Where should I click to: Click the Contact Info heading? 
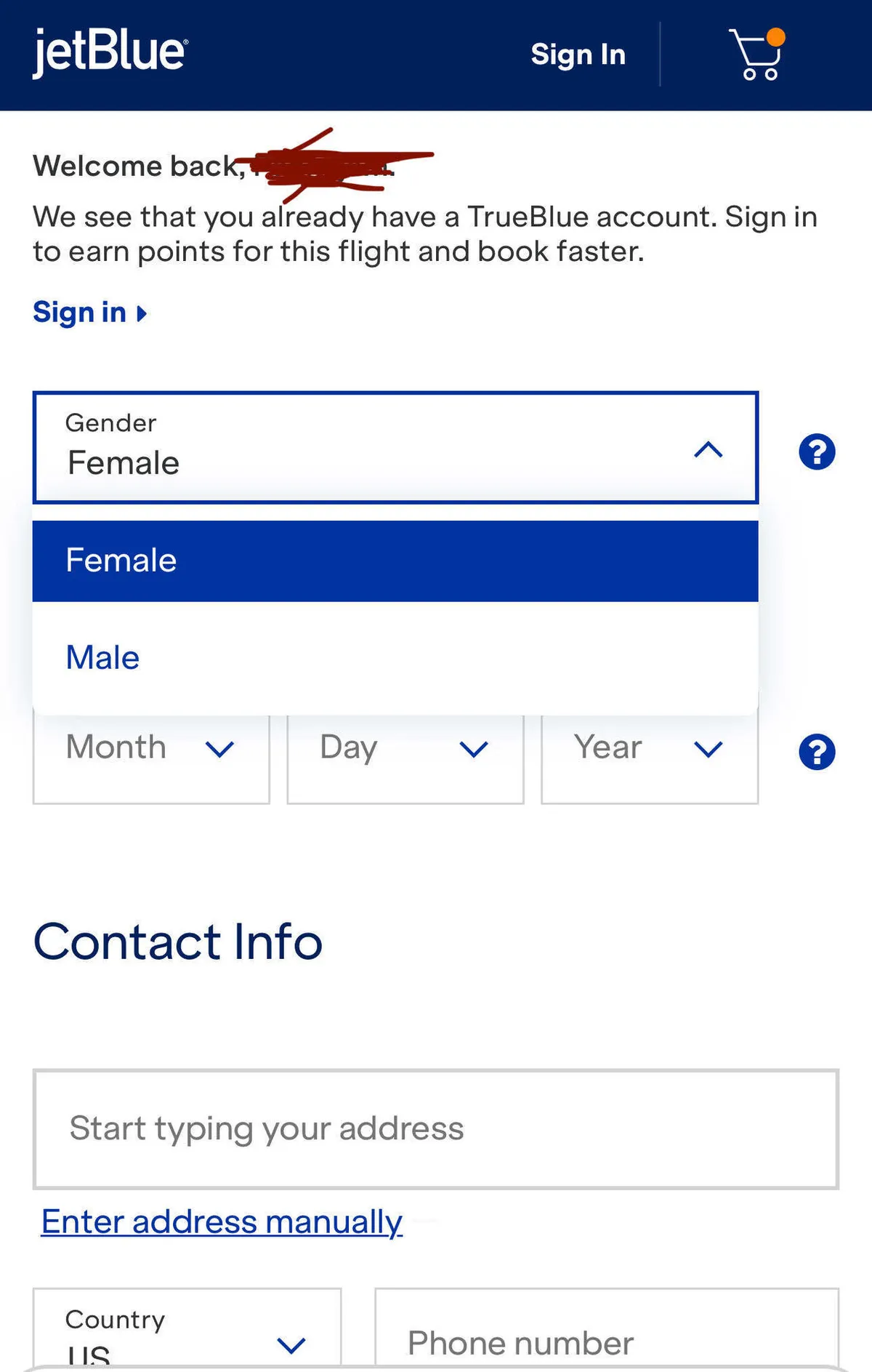pos(178,942)
